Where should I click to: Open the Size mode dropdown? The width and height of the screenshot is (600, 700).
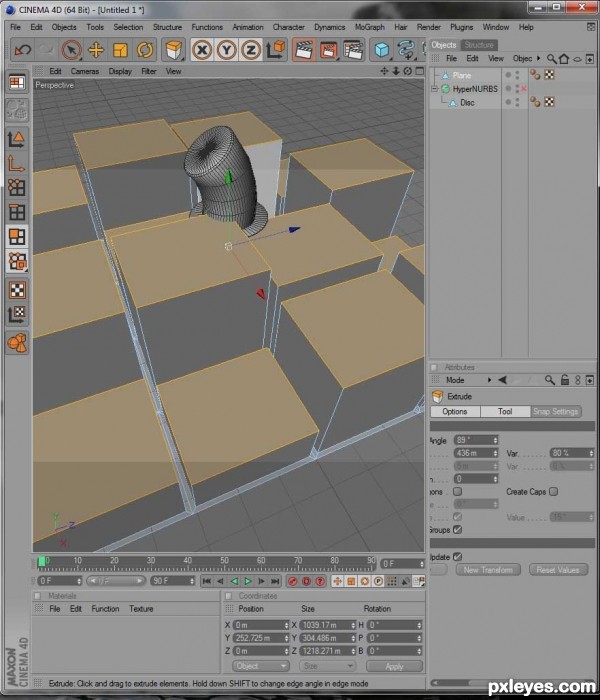(x=328, y=666)
